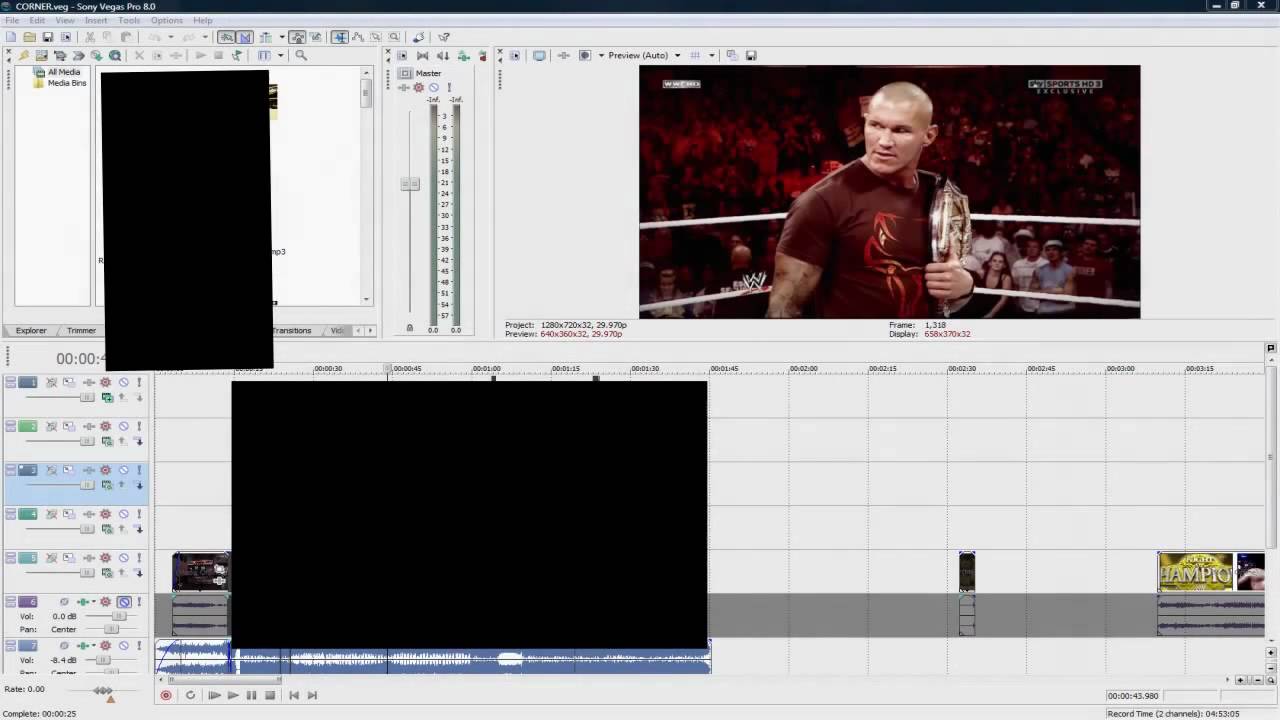Screen dimensions: 1280x720
Task: Open the Help menu
Action: [x=202, y=20]
